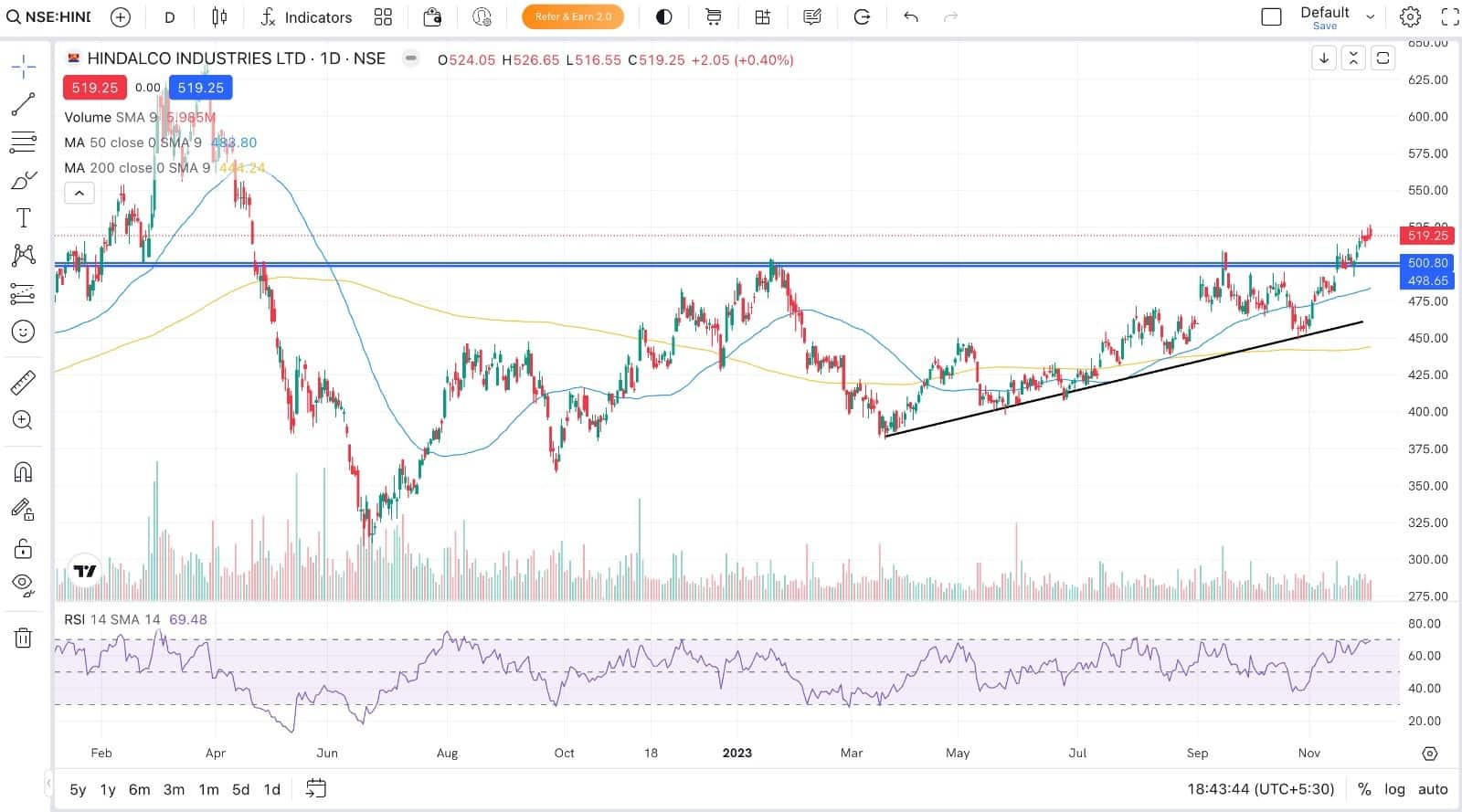Select the chart layout square icon
The width and height of the screenshot is (1462, 812).
[1271, 16]
